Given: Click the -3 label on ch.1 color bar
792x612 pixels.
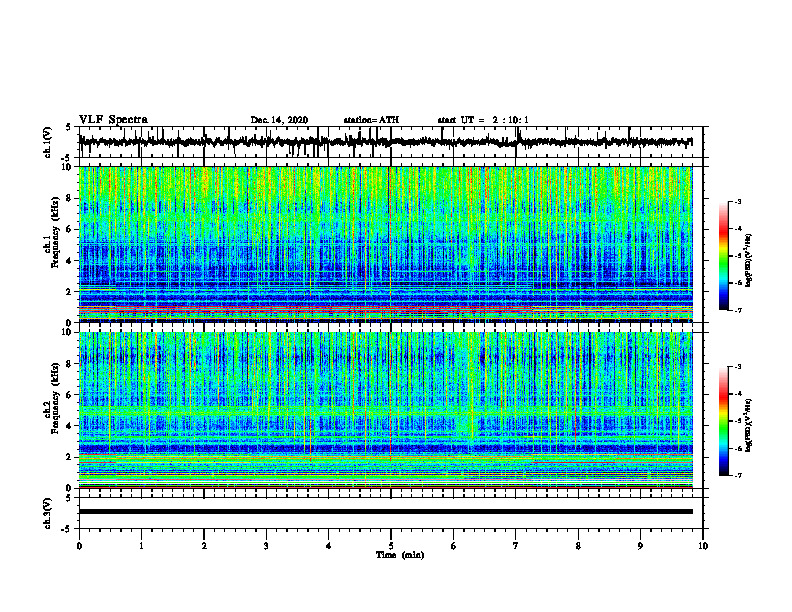Looking at the screenshot, I should [738, 201].
